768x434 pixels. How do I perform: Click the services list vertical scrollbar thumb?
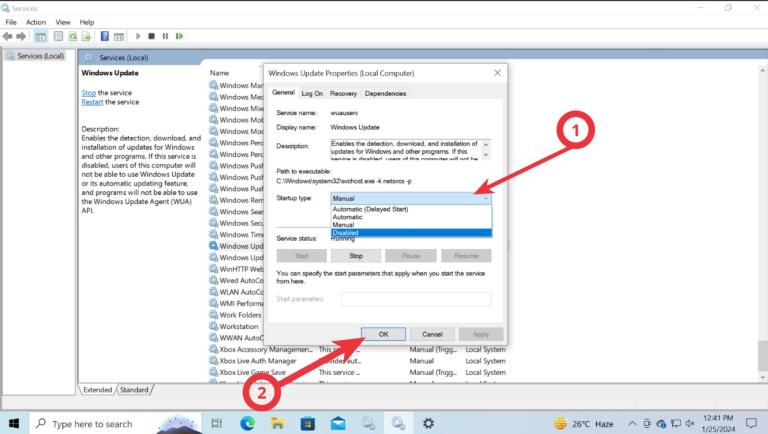[763, 356]
